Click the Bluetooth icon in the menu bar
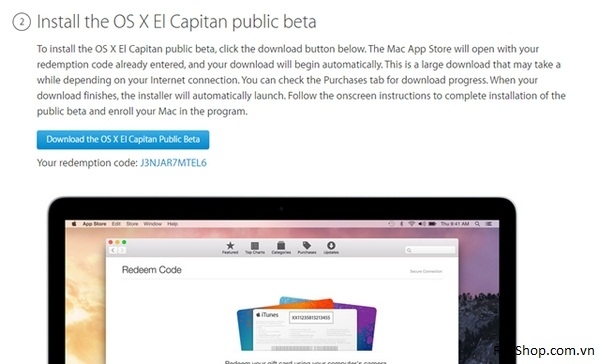This screenshot has height=364, width=600. tap(401, 224)
